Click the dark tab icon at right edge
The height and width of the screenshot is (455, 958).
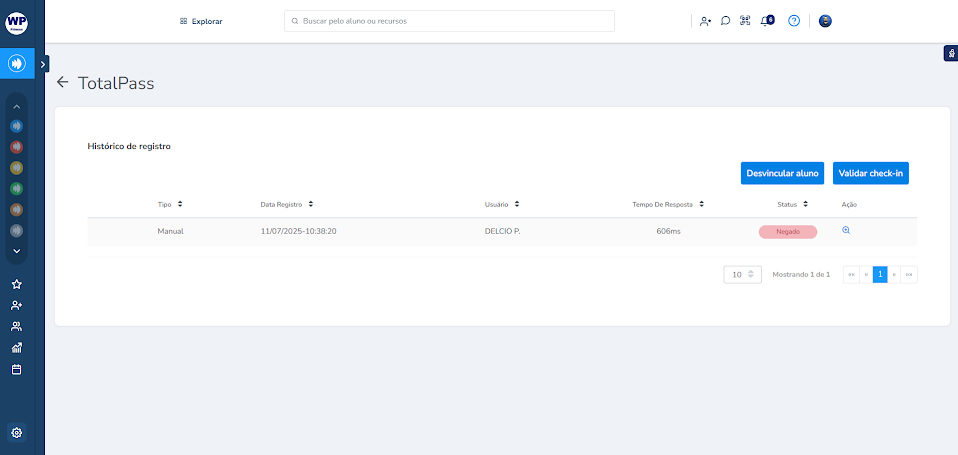click(x=951, y=54)
